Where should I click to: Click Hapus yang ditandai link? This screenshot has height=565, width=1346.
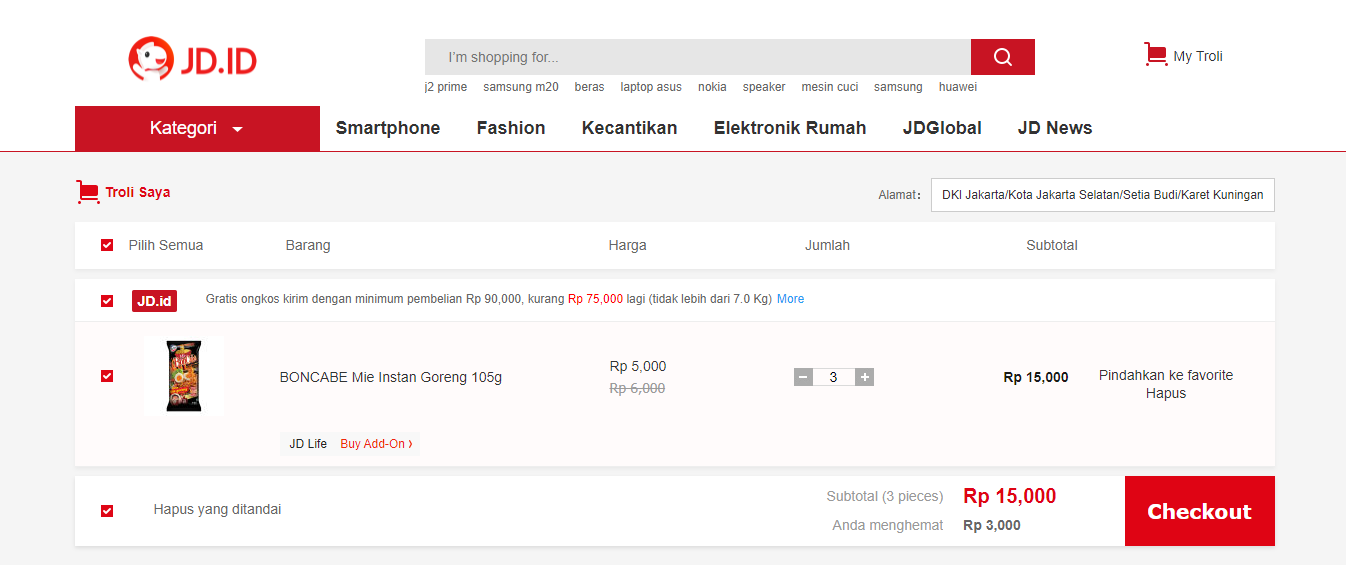tap(217, 509)
